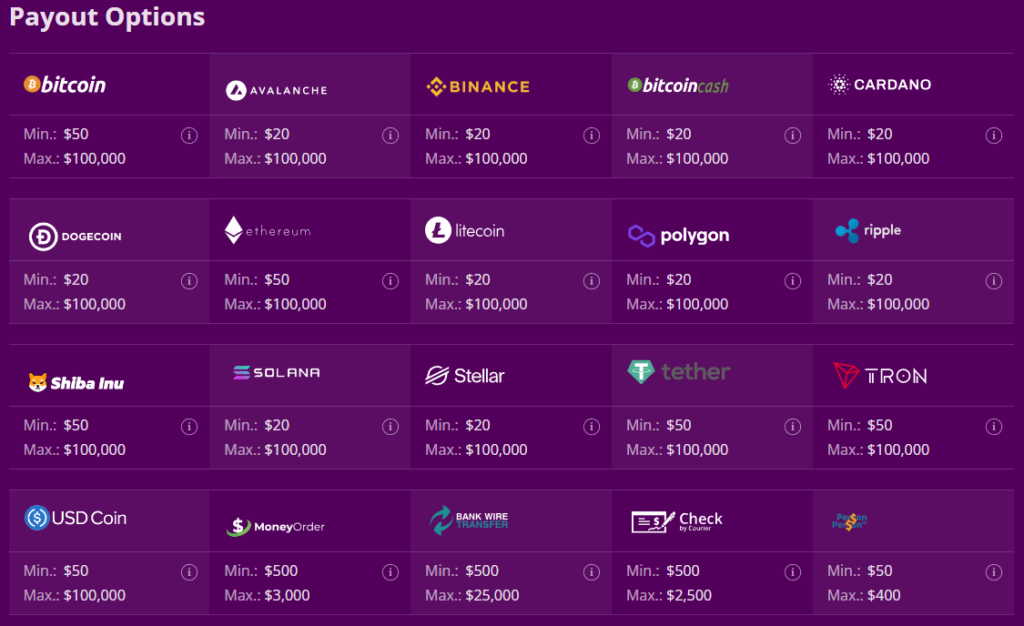Click Tether's Min. $50 text
The image size is (1024, 626).
click(x=659, y=425)
